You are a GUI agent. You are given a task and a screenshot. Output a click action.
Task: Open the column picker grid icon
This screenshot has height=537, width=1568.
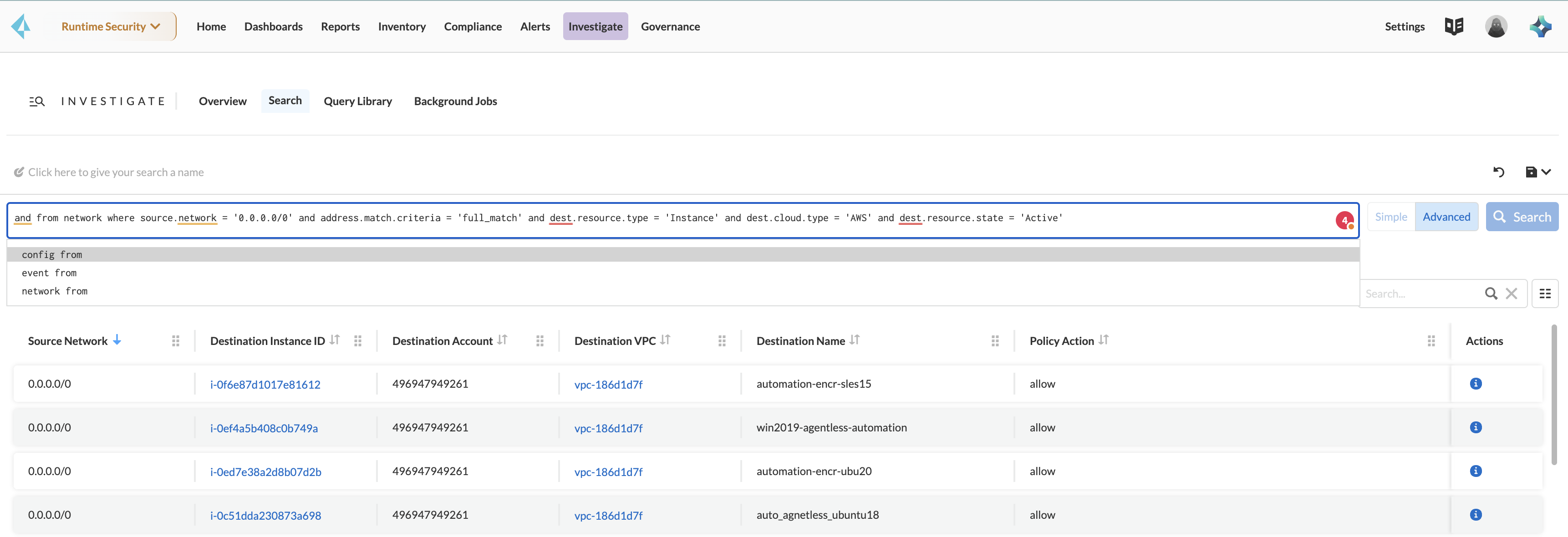tap(1545, 294)
